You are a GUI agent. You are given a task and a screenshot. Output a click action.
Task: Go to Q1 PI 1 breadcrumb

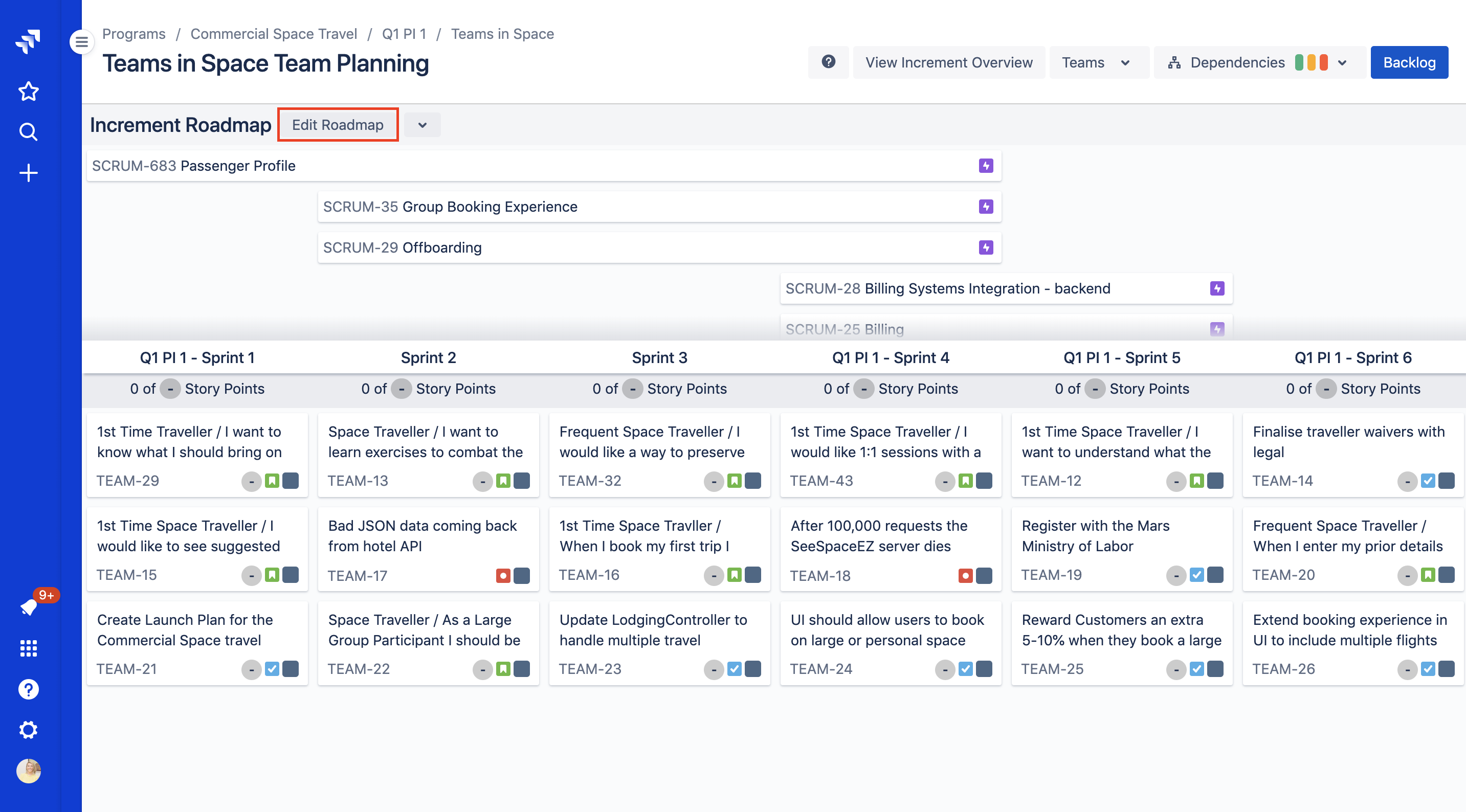pos(404,34)
